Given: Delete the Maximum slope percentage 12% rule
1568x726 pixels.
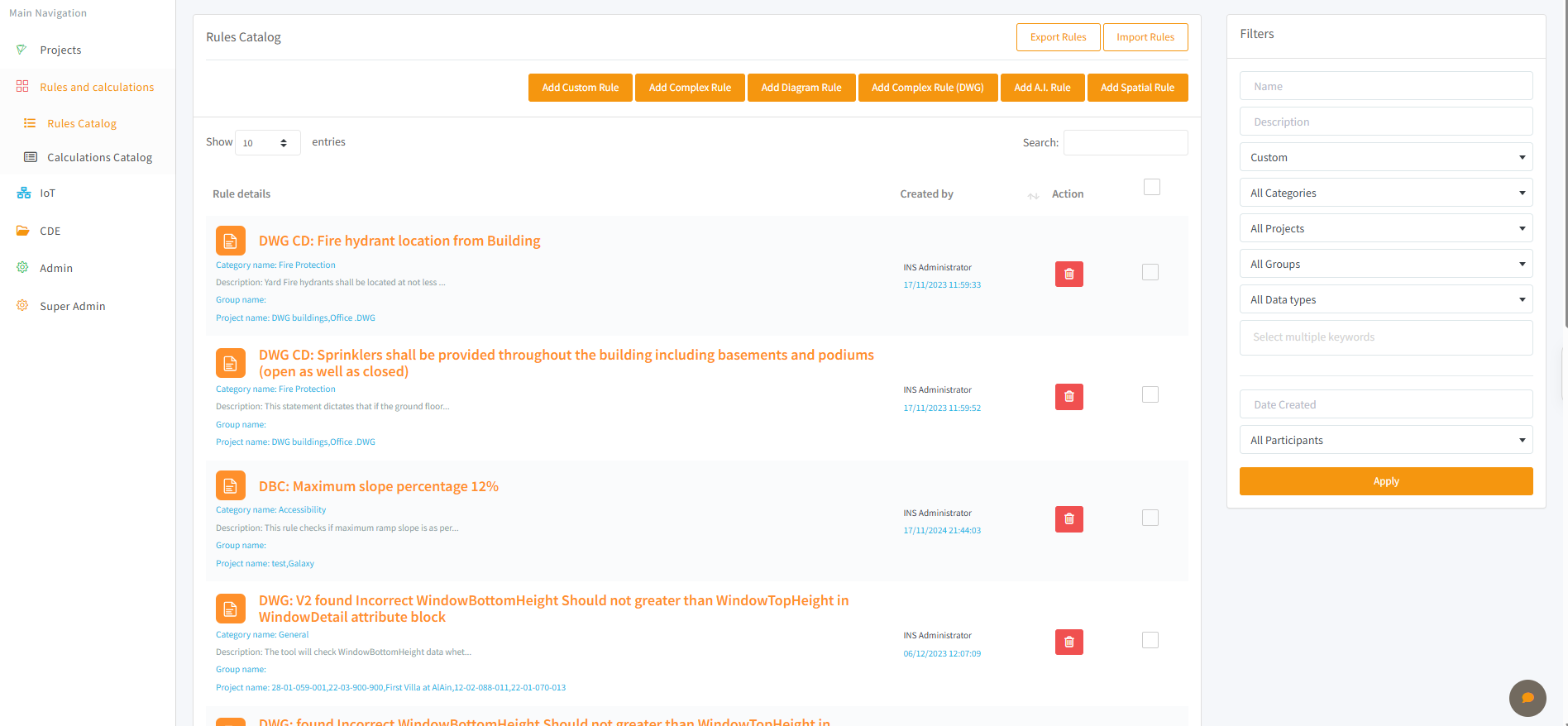Looking at the screenshot, I should (x=1069, y=519).
